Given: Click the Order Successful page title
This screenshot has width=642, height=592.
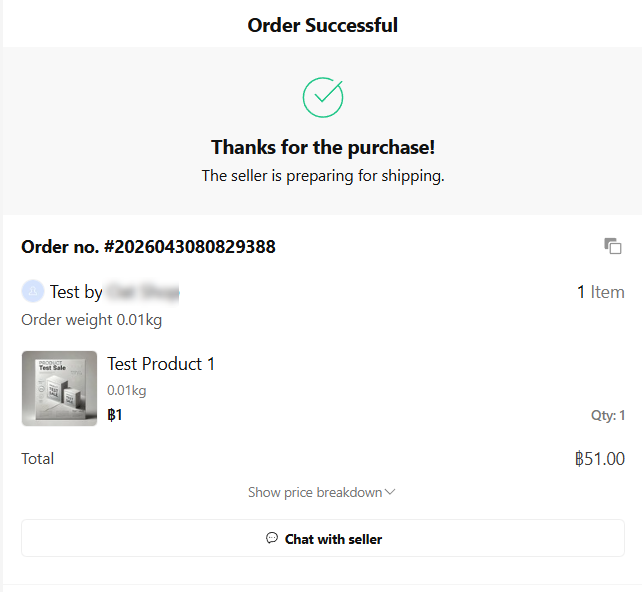Looking at the screenshot, I should pyautogui.click(x=323, y=25).
